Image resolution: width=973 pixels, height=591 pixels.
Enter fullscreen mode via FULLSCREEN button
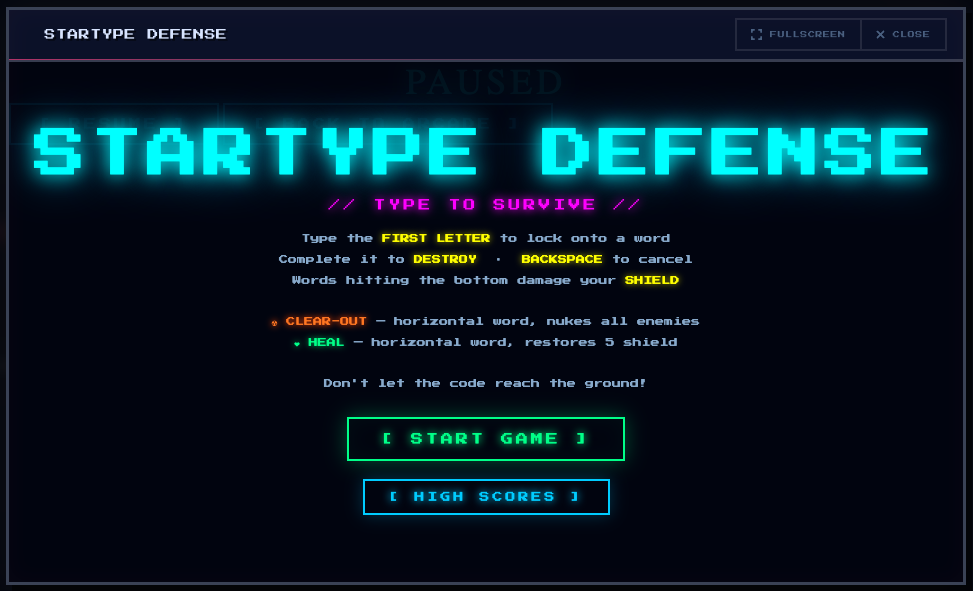tap(798, 34)
